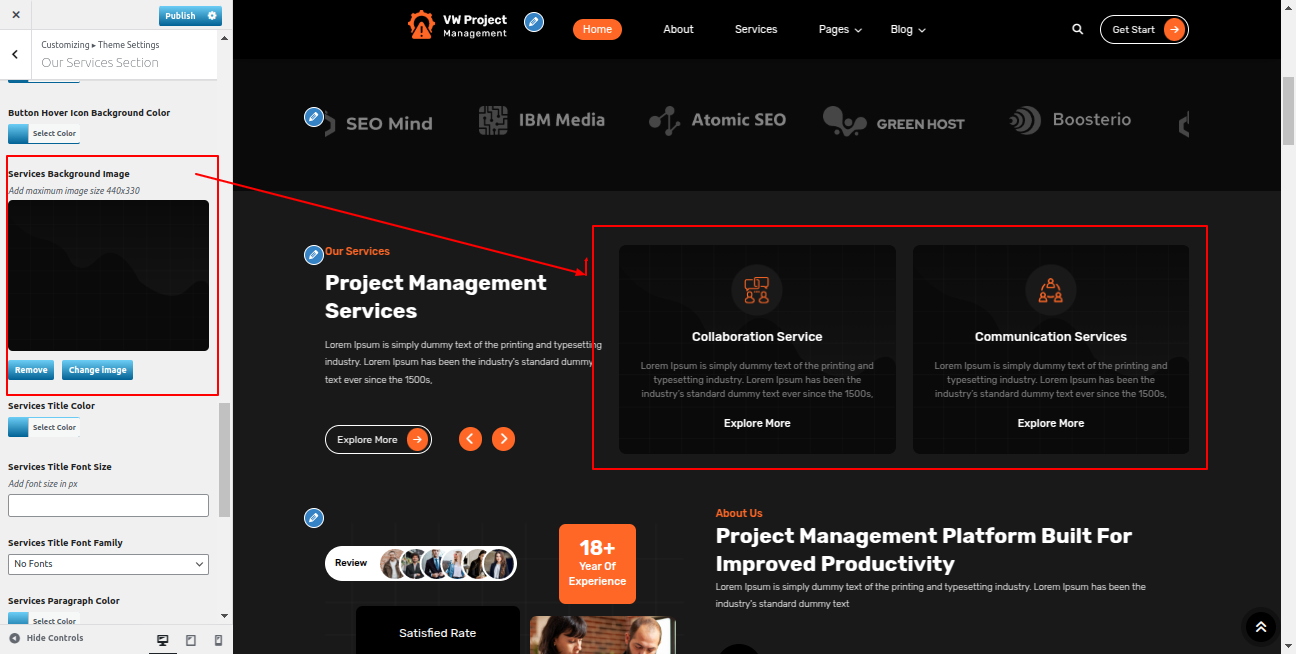Remove the services background image
The height and width of the screenshot is (654, 1296).
tap(31, 370)
